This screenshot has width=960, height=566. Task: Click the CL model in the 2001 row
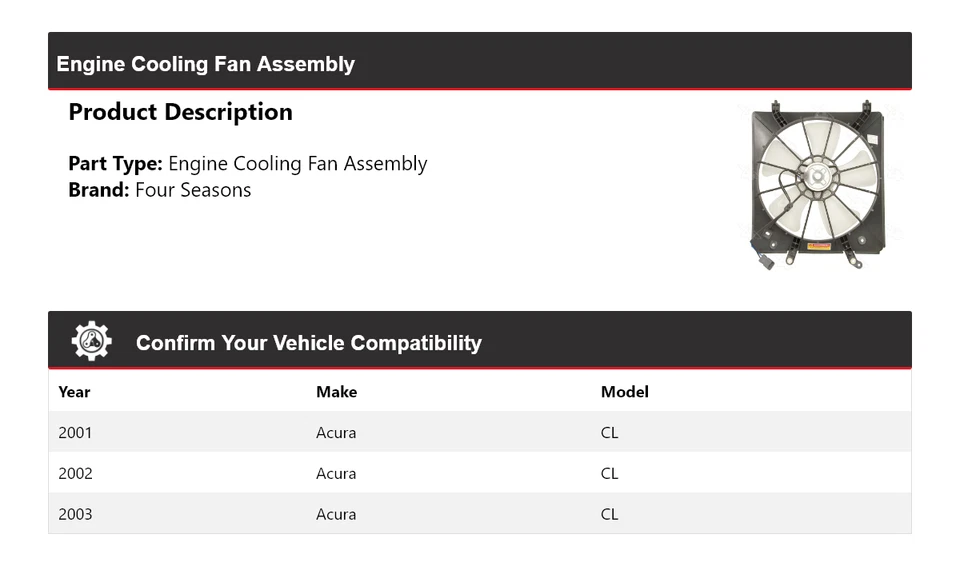609,433
